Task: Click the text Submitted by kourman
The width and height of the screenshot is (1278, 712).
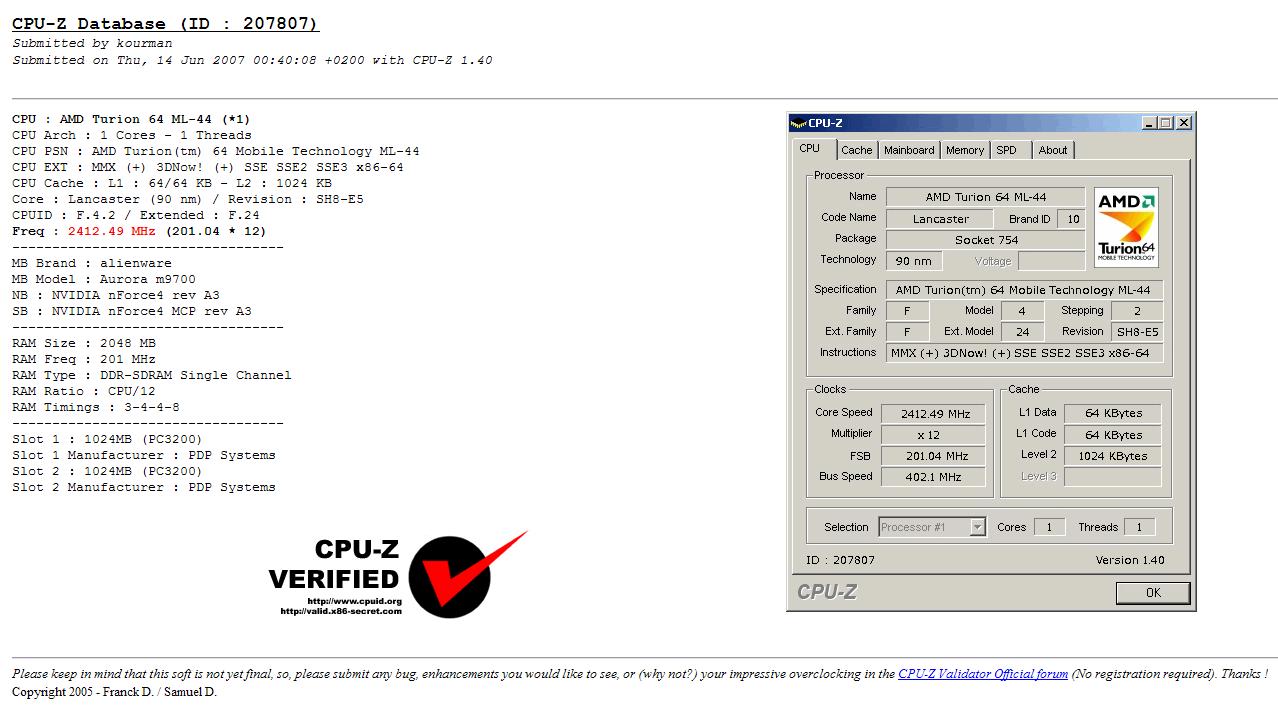Action: tap(92, 43)
